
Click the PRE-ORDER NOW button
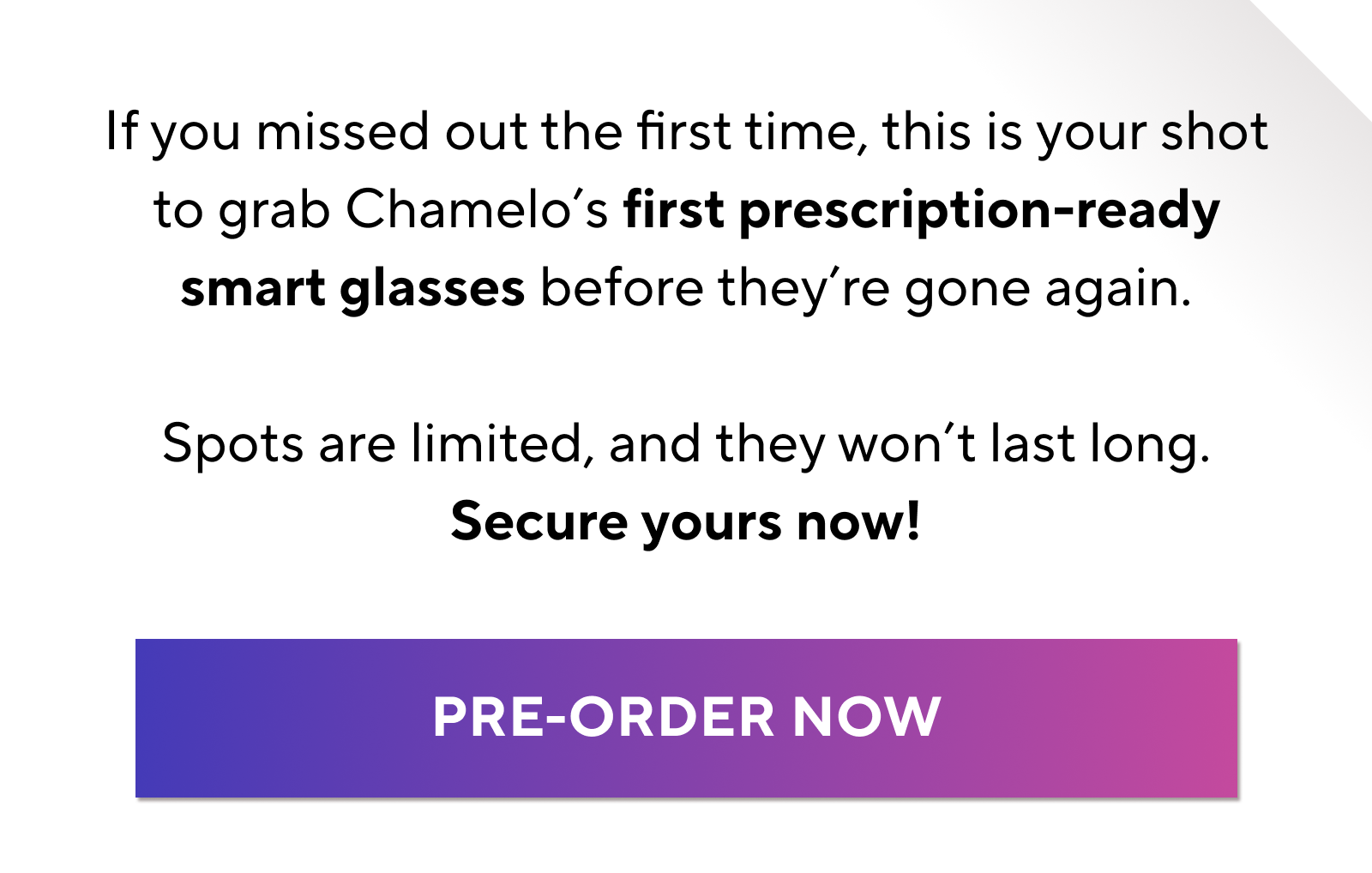pos(686,718)
